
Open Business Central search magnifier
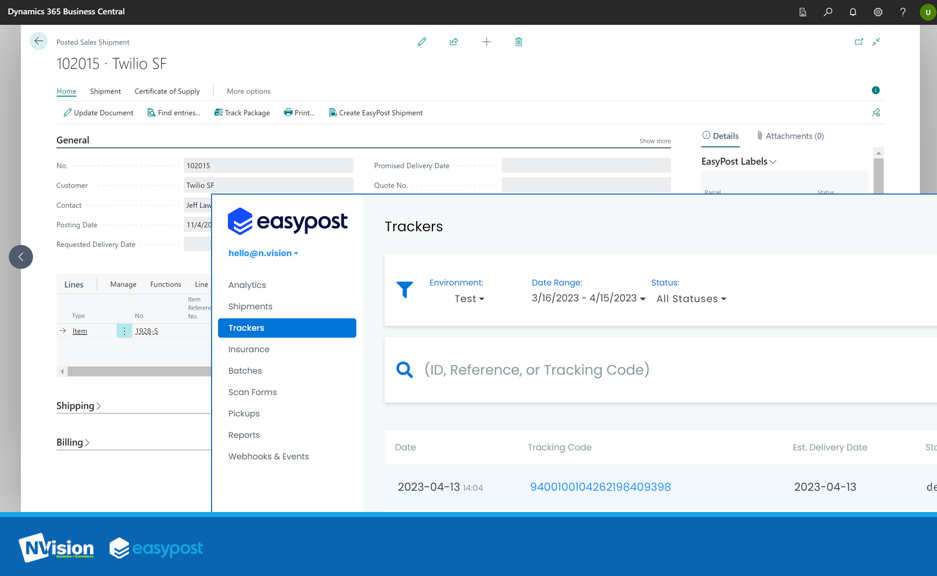point(826,11)
